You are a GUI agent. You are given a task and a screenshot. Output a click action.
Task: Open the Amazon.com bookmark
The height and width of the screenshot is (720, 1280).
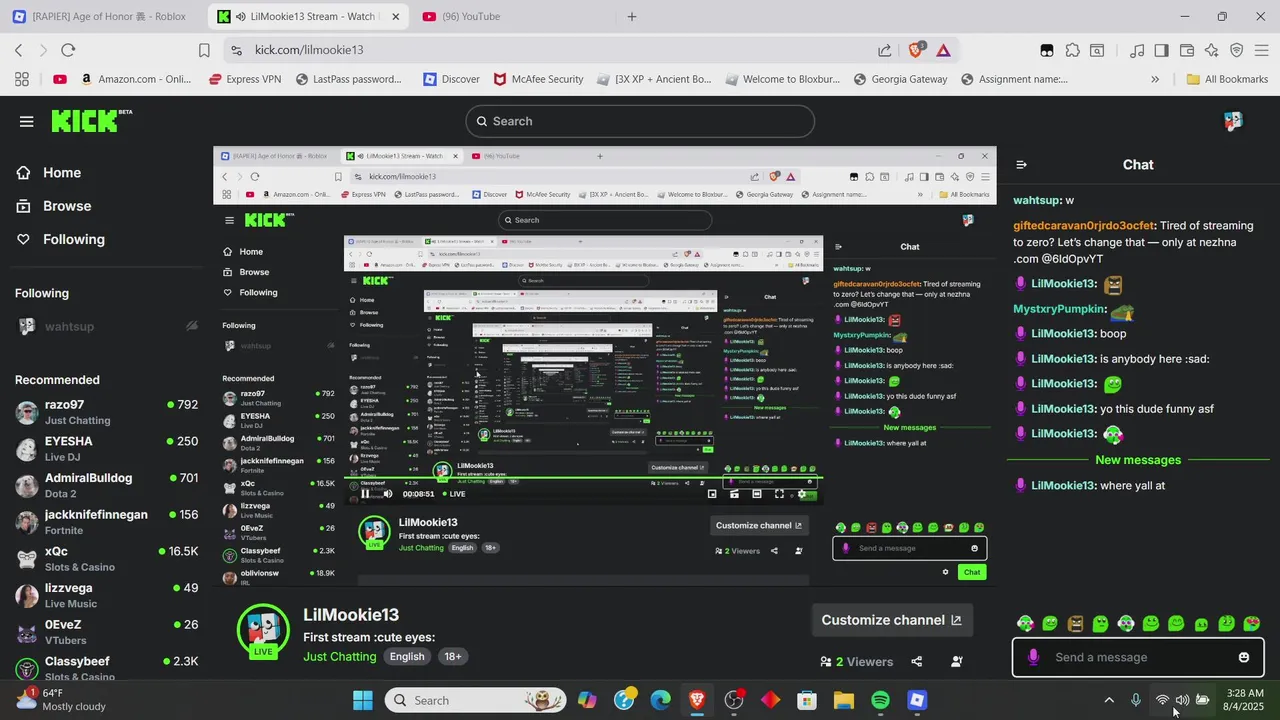point(135,79)
